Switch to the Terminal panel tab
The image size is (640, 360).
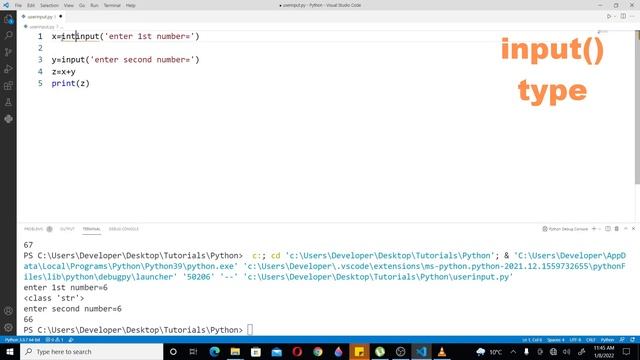point(91,229)
